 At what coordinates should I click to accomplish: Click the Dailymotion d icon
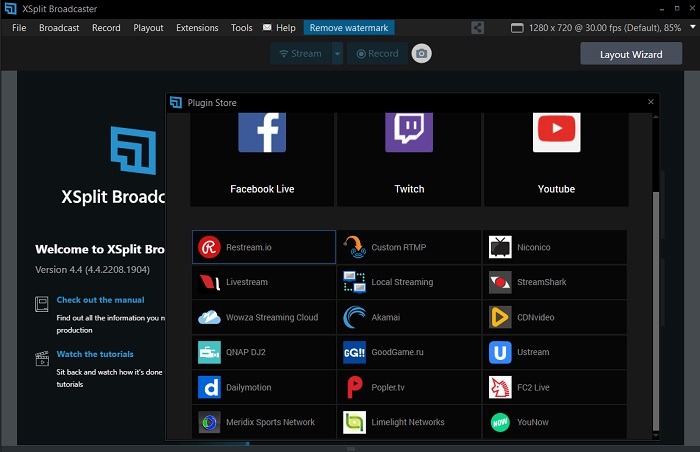209,387
